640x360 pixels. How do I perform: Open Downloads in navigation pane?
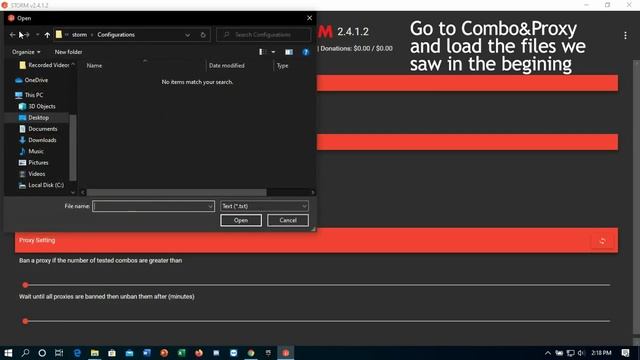(38, 140)
